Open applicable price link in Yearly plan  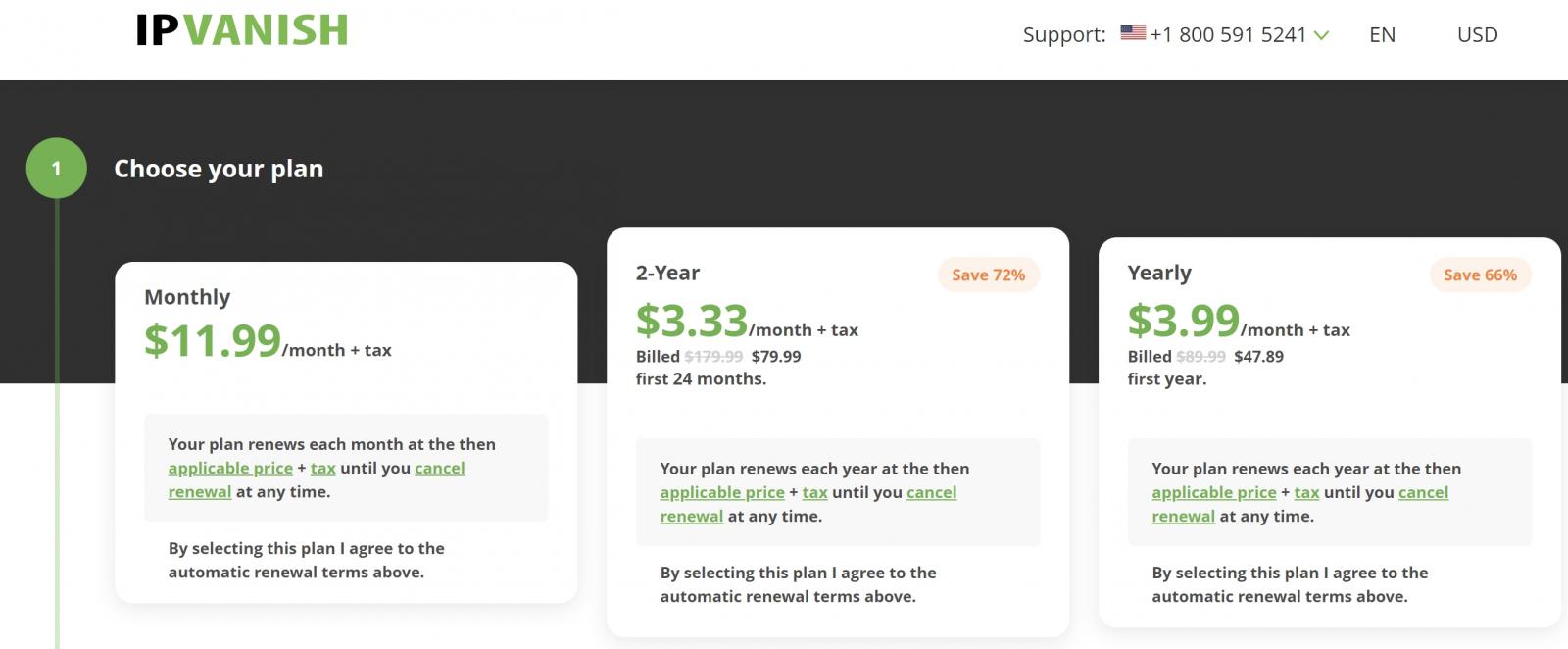point(1214,493)
